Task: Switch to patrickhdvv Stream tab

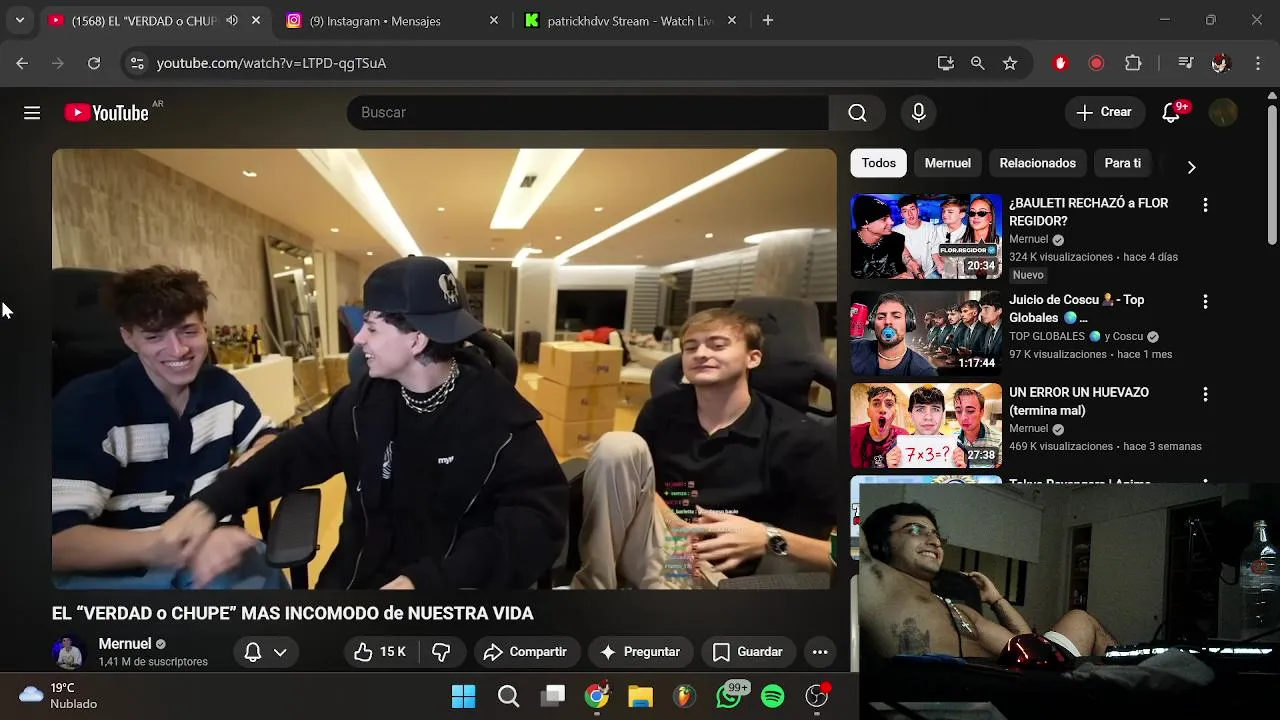Action: click(630, 20)
